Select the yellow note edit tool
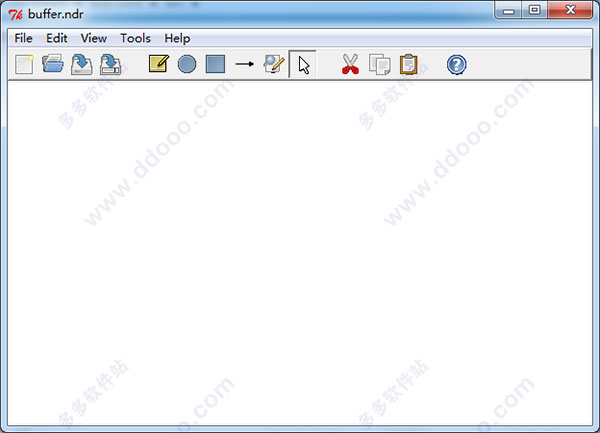Screen dimensions: 600x433 (159, 63)
